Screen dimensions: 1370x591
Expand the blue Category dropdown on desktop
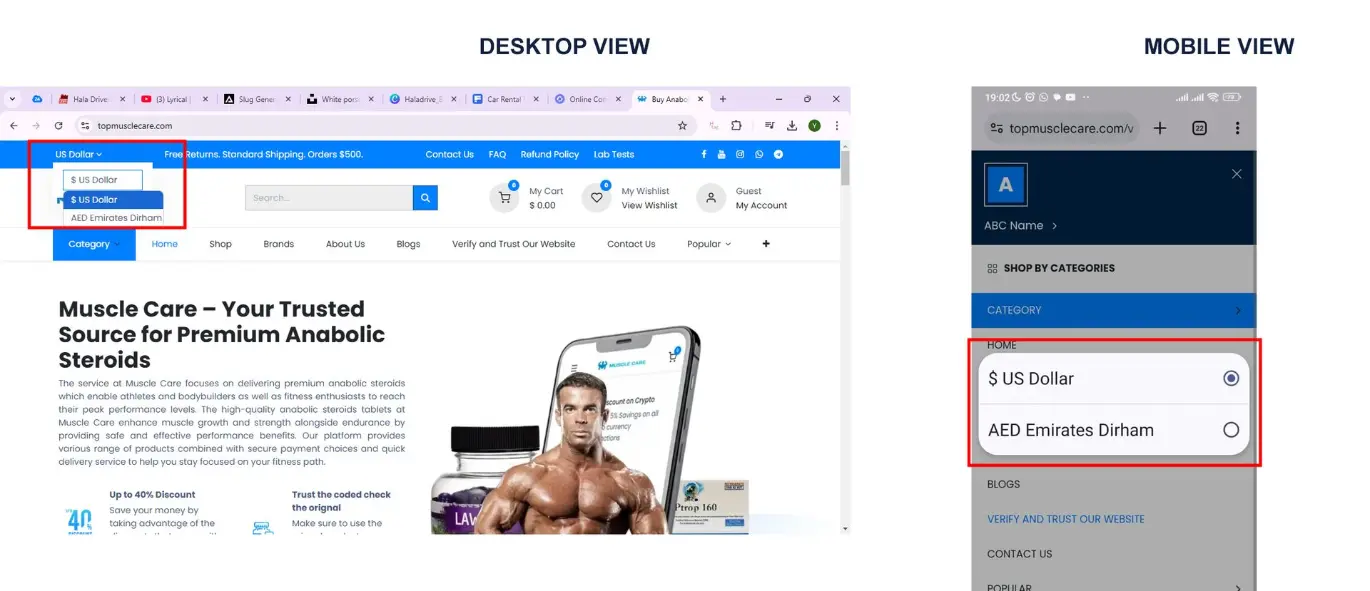(94, 244)
